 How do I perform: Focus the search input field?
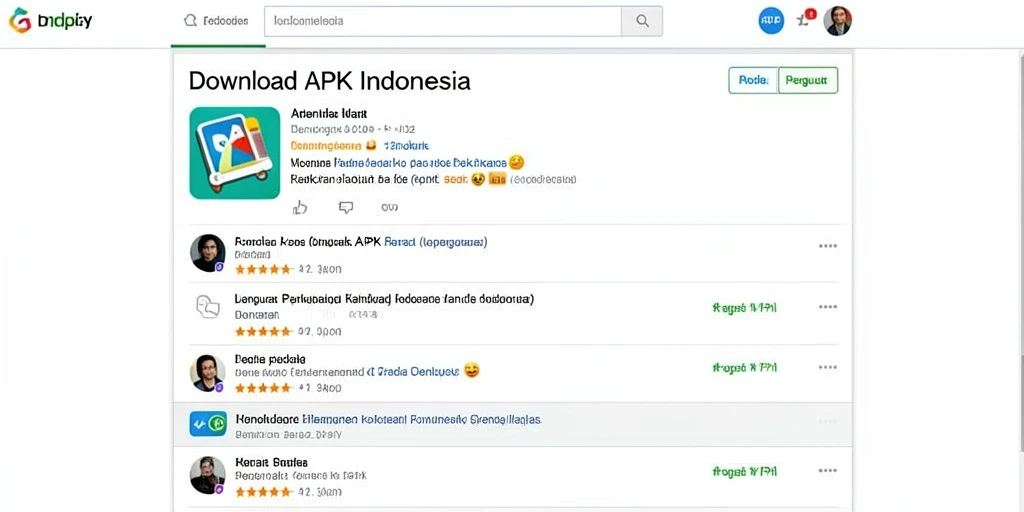click(x=443, y=21)
